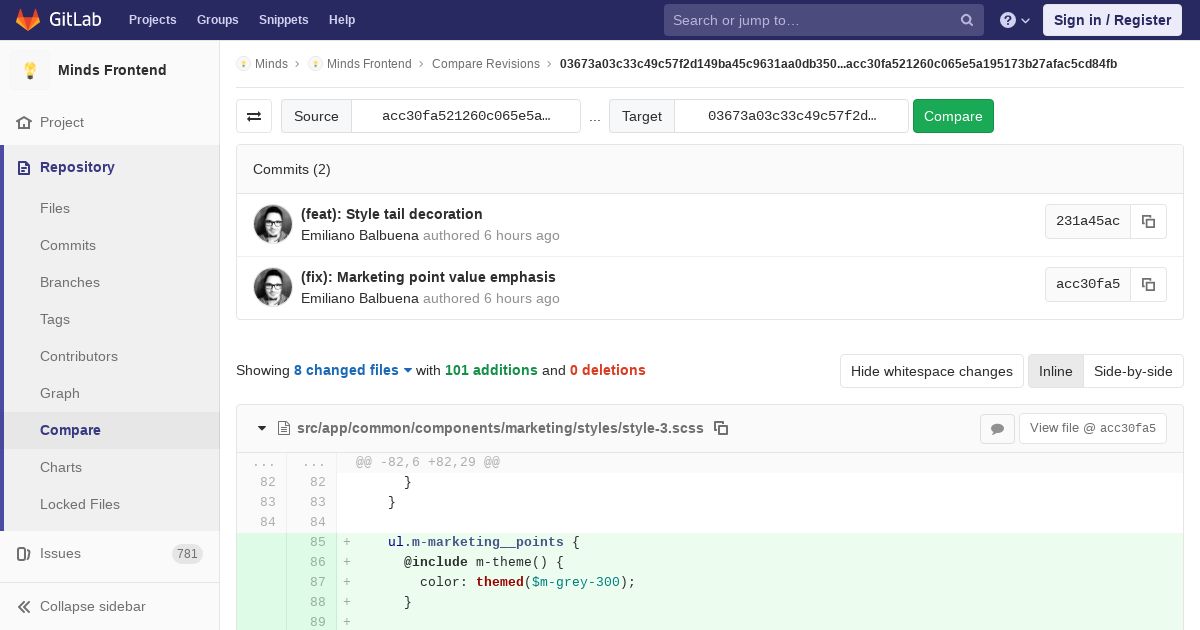Screen dimensions: 1200x630
Task: Open the Help question mark menu
Action: [x=1015, y=20]
